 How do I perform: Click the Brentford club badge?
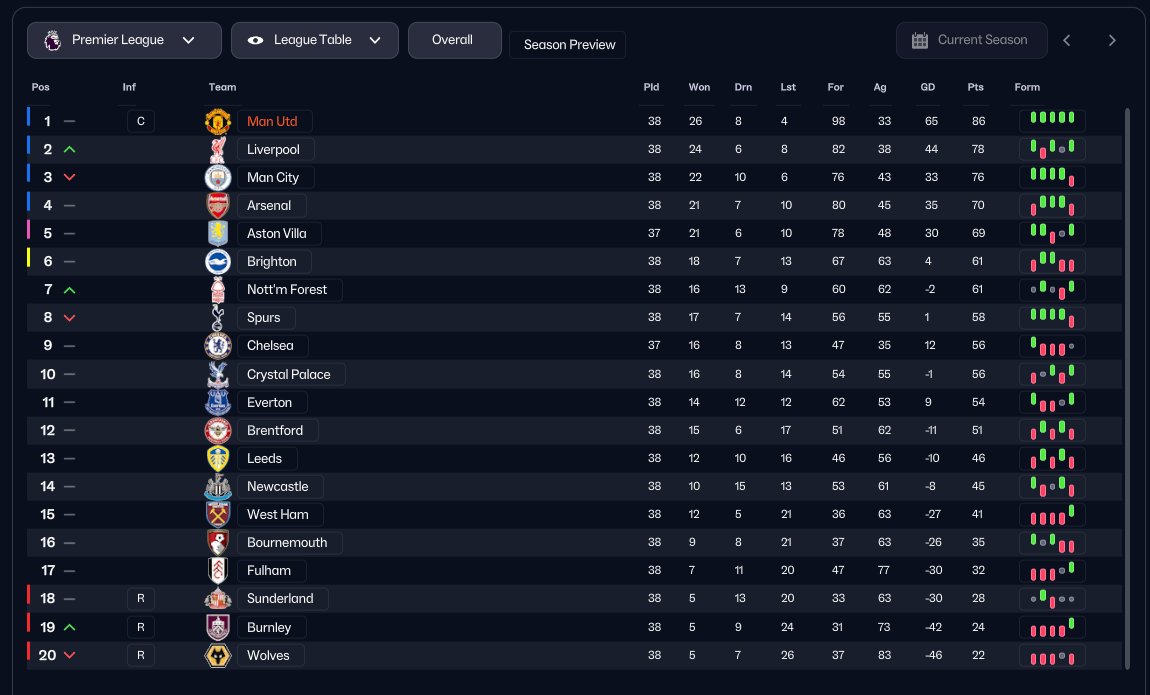pos(218,430)
